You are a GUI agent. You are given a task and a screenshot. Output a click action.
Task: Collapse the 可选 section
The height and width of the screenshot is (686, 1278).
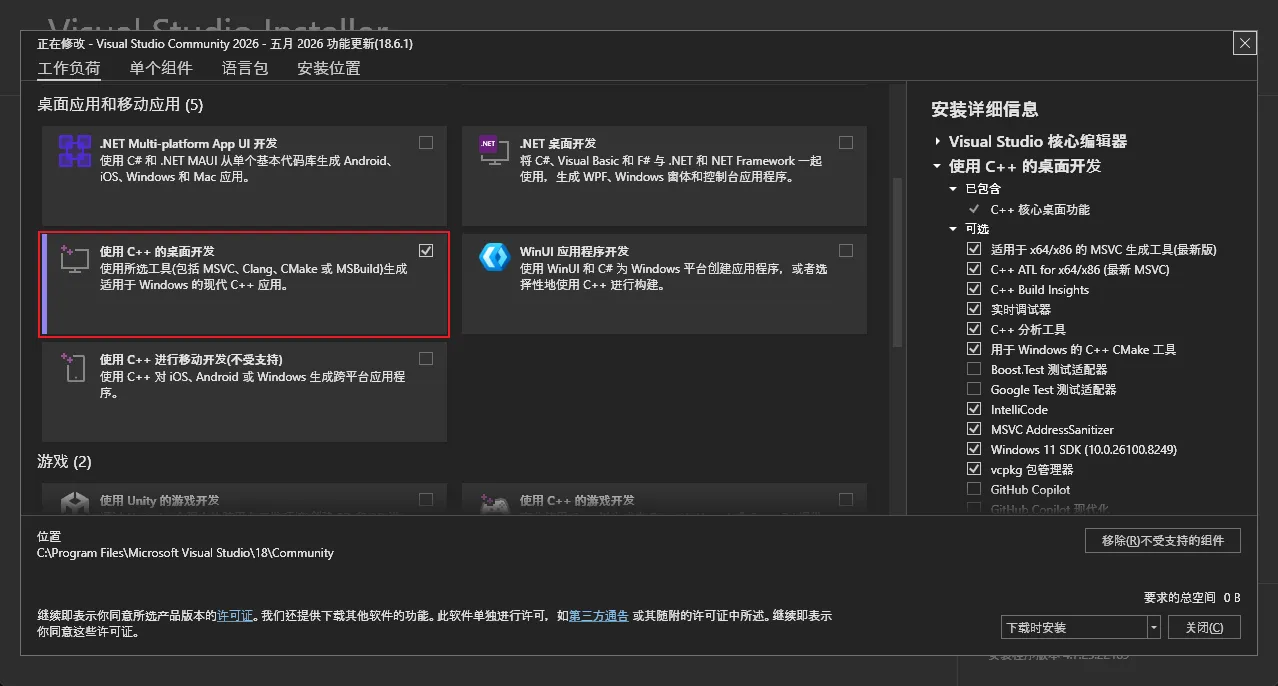[x=954, y=229]
